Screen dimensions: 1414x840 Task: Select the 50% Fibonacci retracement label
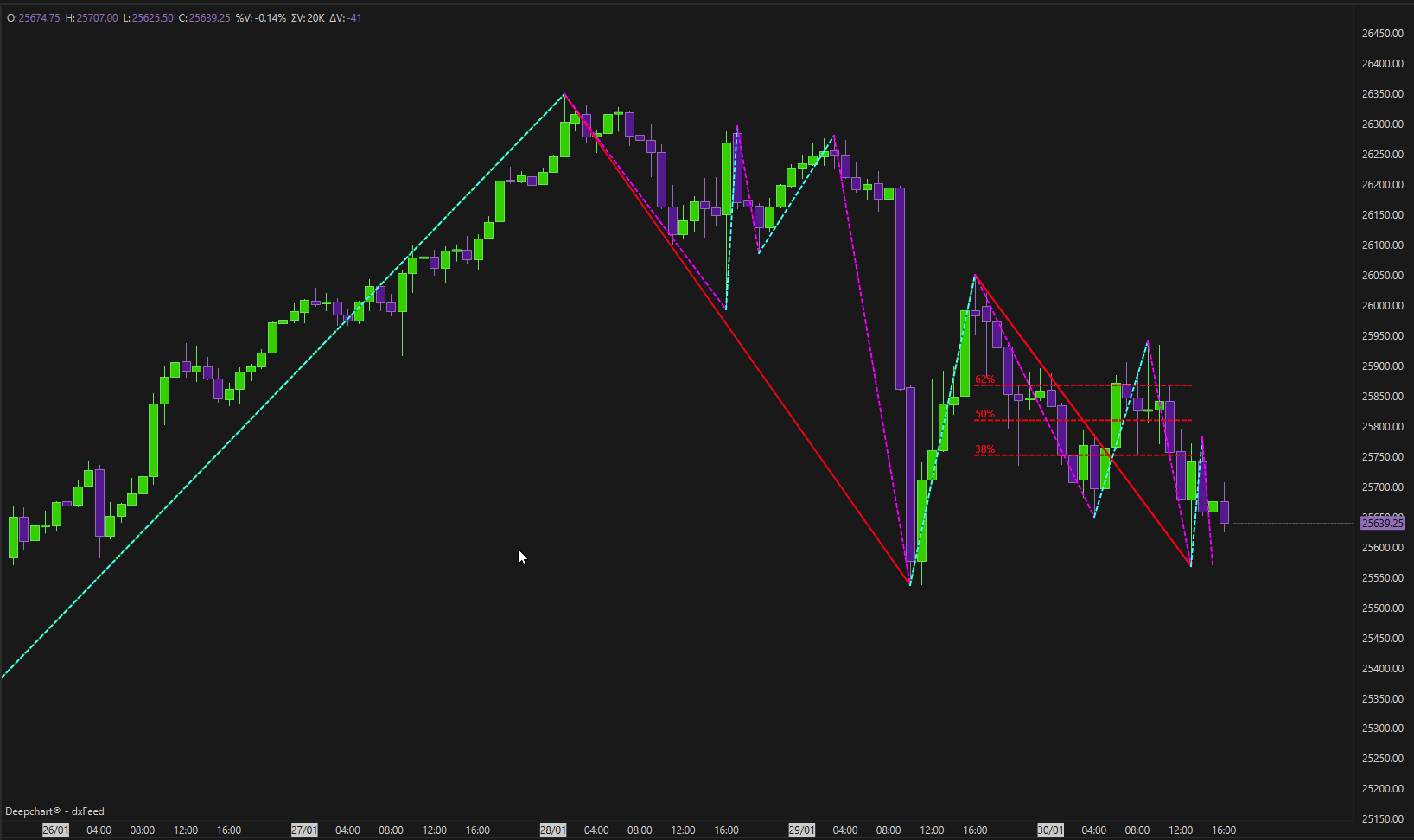point(984,414)
